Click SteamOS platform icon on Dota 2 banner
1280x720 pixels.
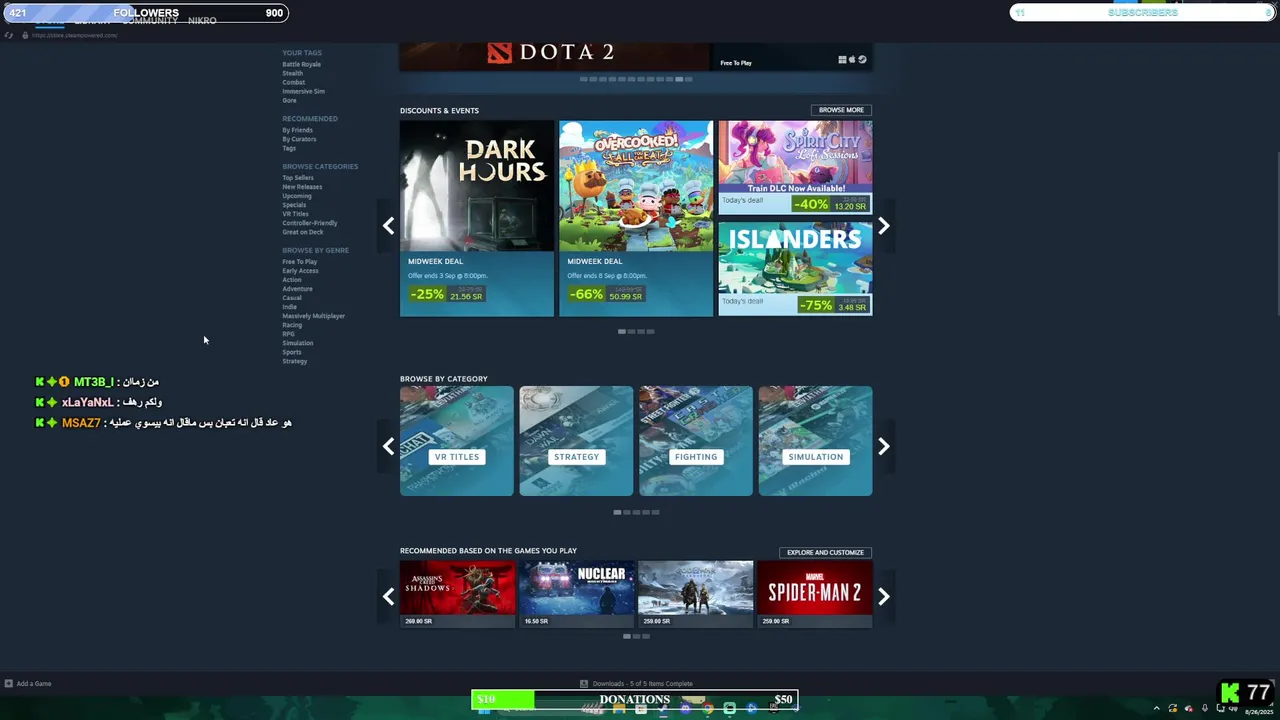[x=862, y=60]
